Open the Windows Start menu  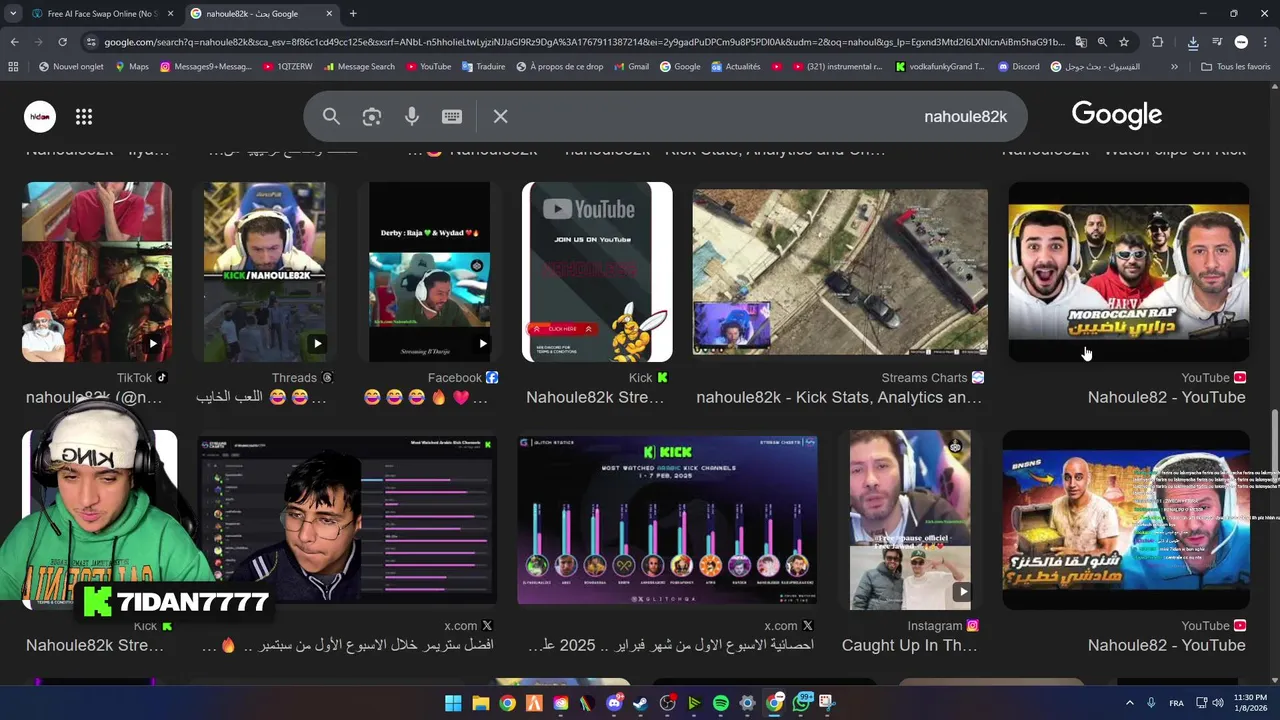(x=453, y=703)
